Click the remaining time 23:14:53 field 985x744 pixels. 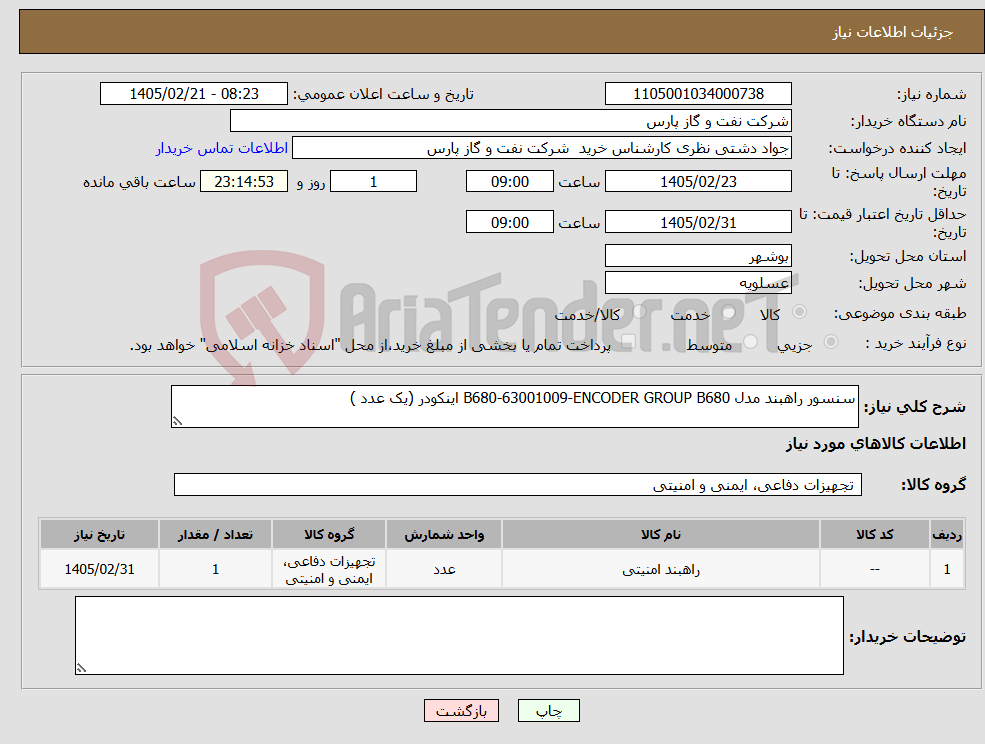(244, 182)
